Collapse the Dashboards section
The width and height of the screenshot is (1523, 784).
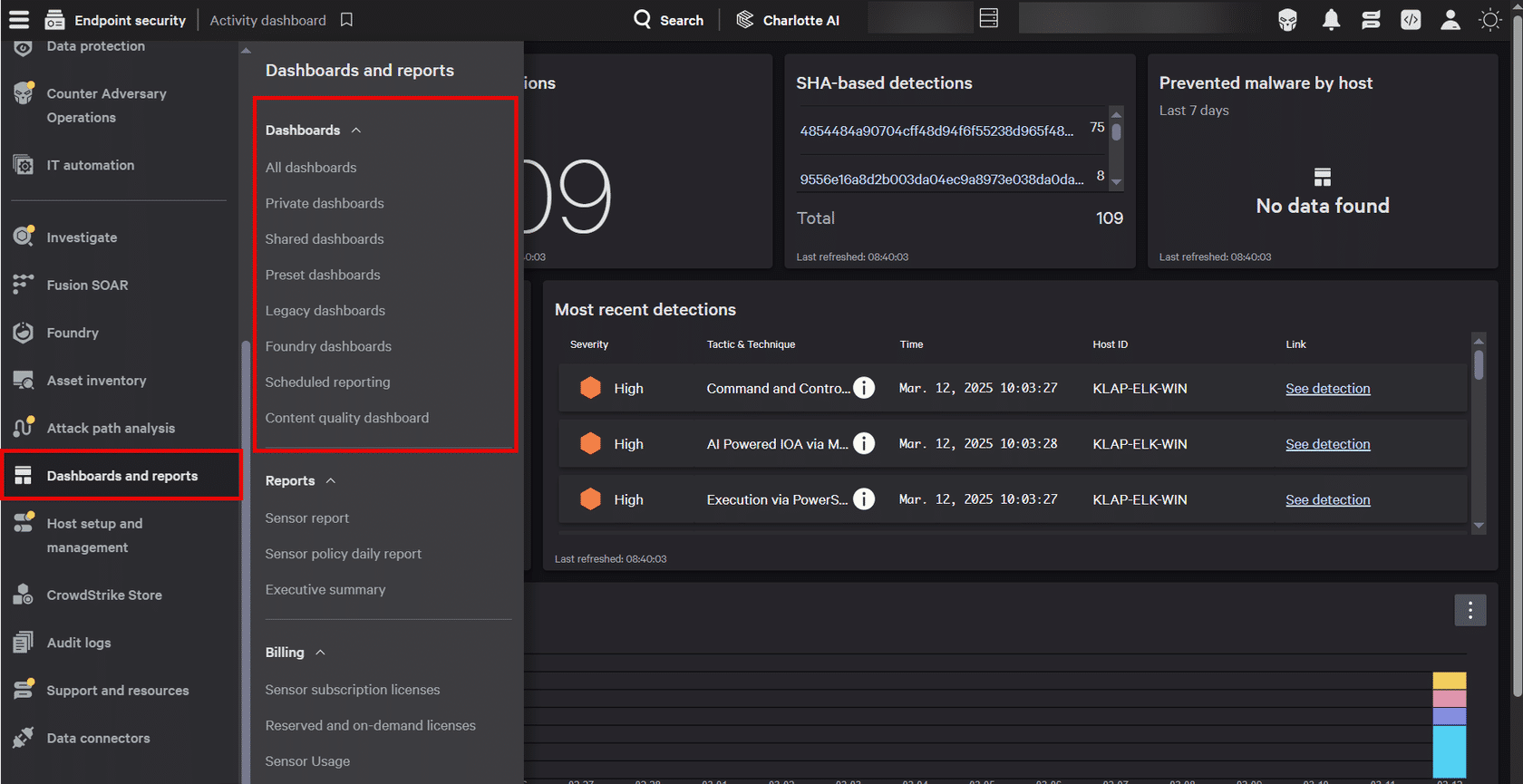coord(356,131)
